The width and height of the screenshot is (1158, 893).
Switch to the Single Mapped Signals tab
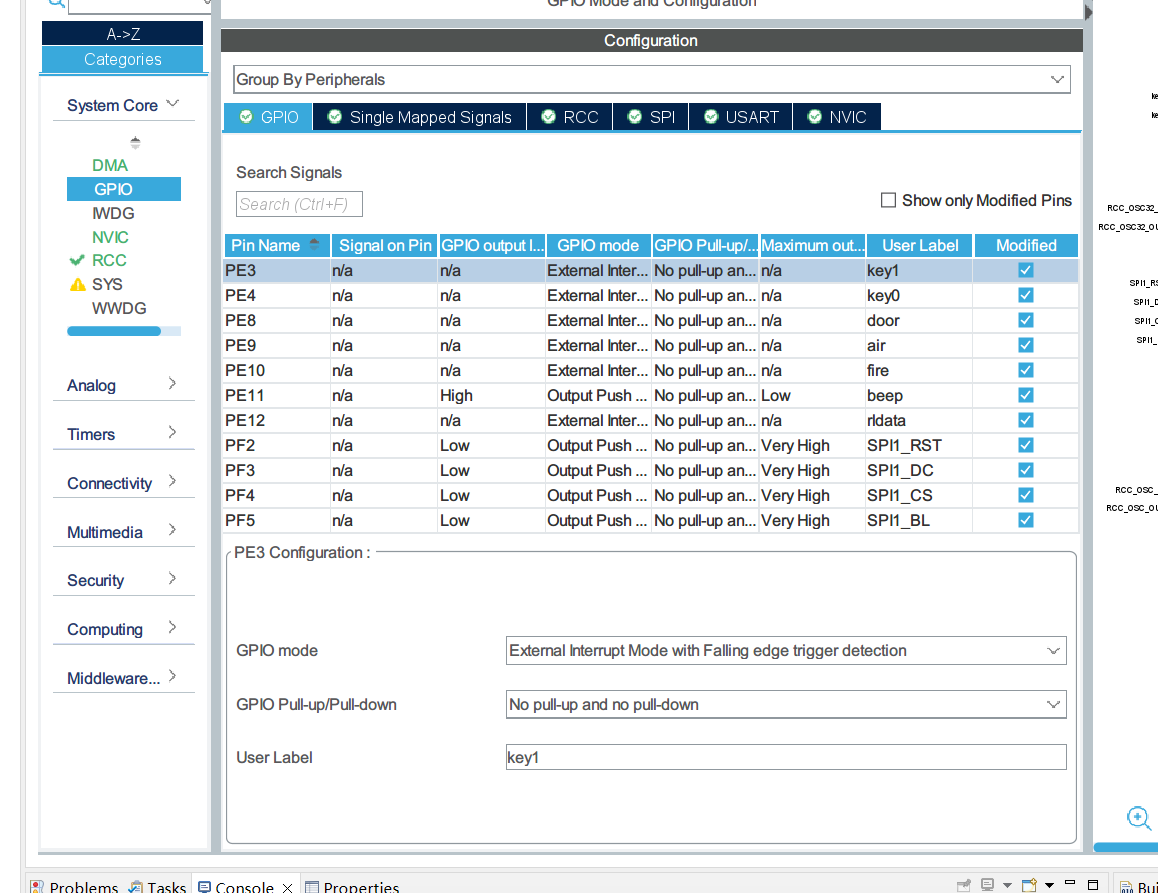coord(419,117)
